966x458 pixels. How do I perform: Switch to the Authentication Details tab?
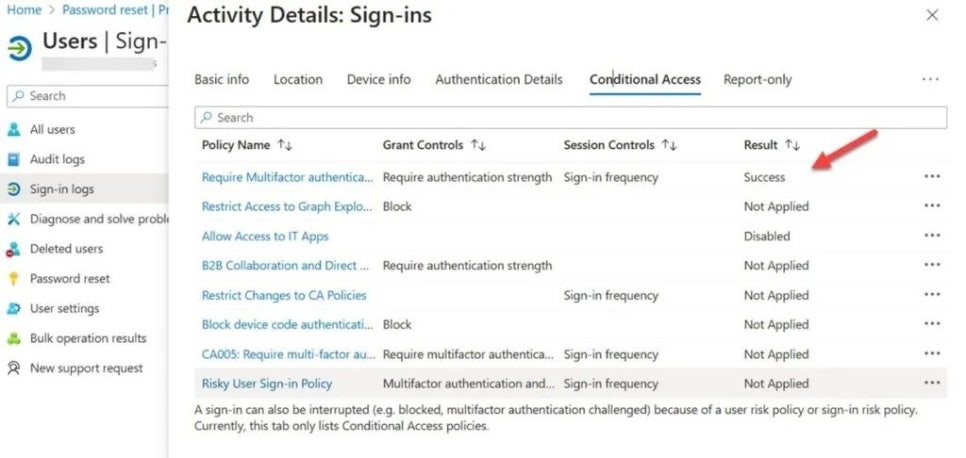click(498, 80)
